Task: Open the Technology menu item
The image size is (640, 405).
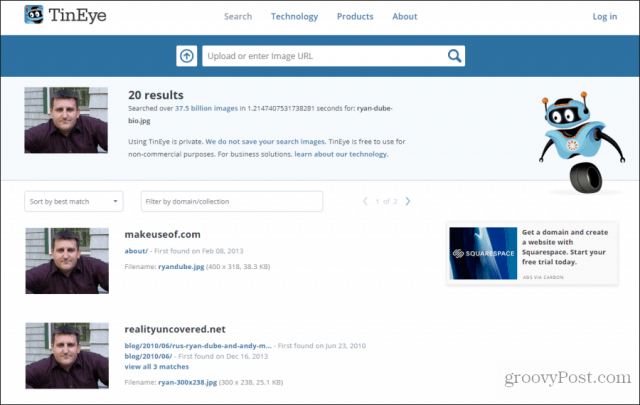Action: [x=294, y=16]
